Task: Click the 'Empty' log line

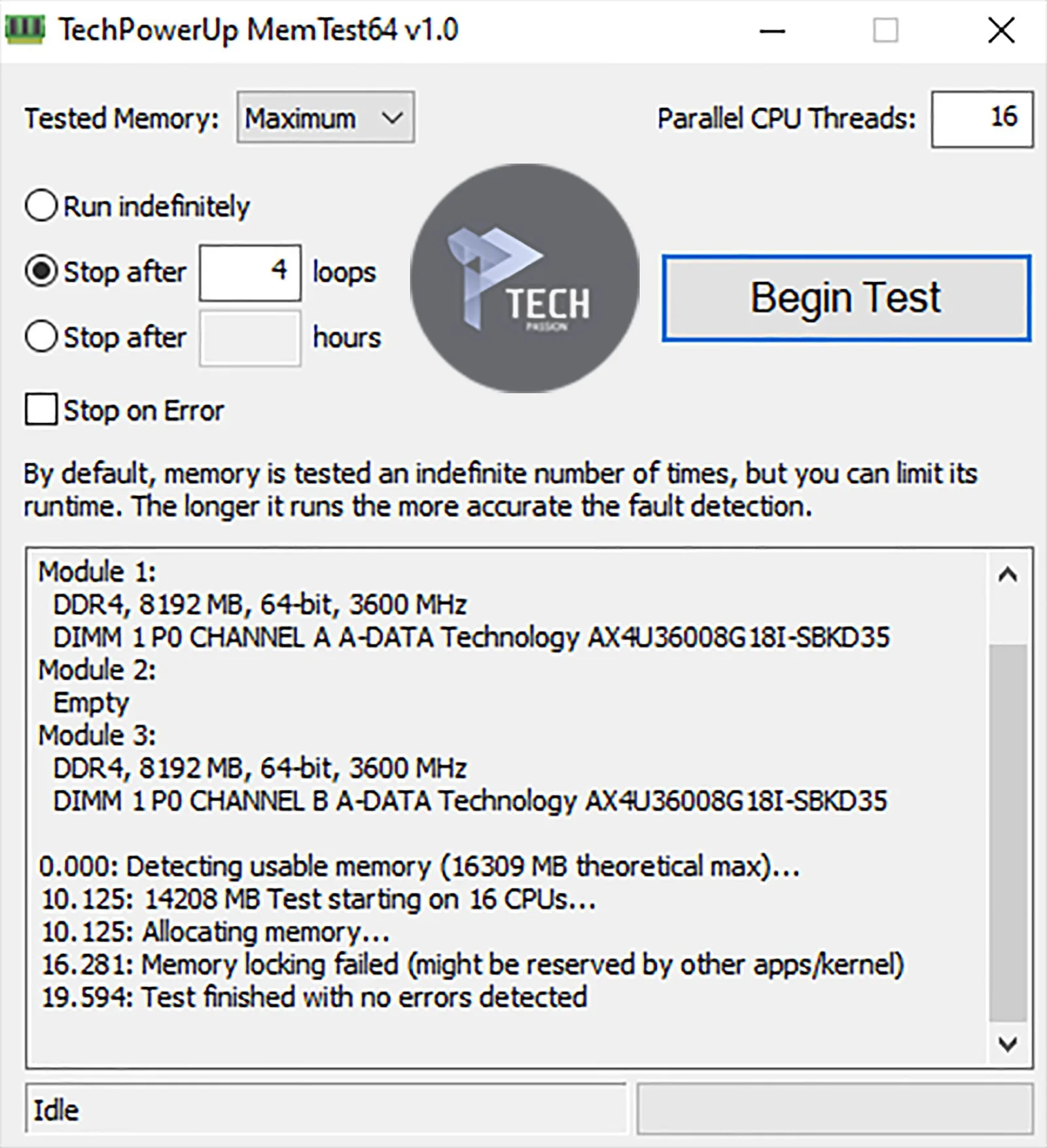Action: (x=91, y=704)
